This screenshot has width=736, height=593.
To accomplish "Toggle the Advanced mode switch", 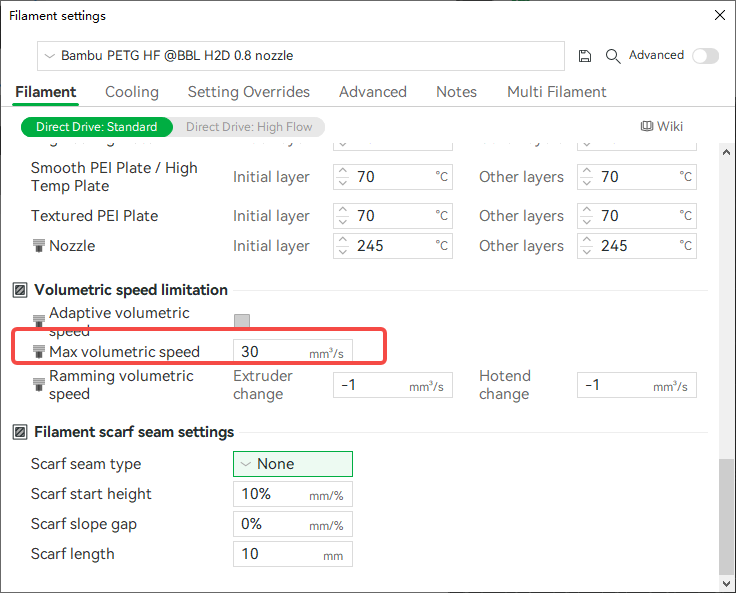I will (x=705, y=55).
